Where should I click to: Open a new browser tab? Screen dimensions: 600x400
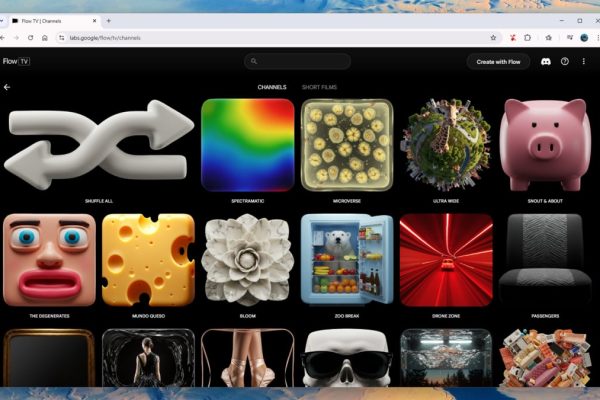109,21
